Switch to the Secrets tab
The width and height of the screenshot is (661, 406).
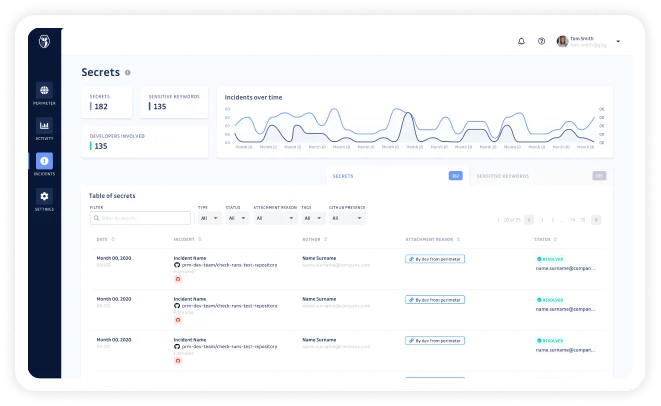[x=398, y=176]
